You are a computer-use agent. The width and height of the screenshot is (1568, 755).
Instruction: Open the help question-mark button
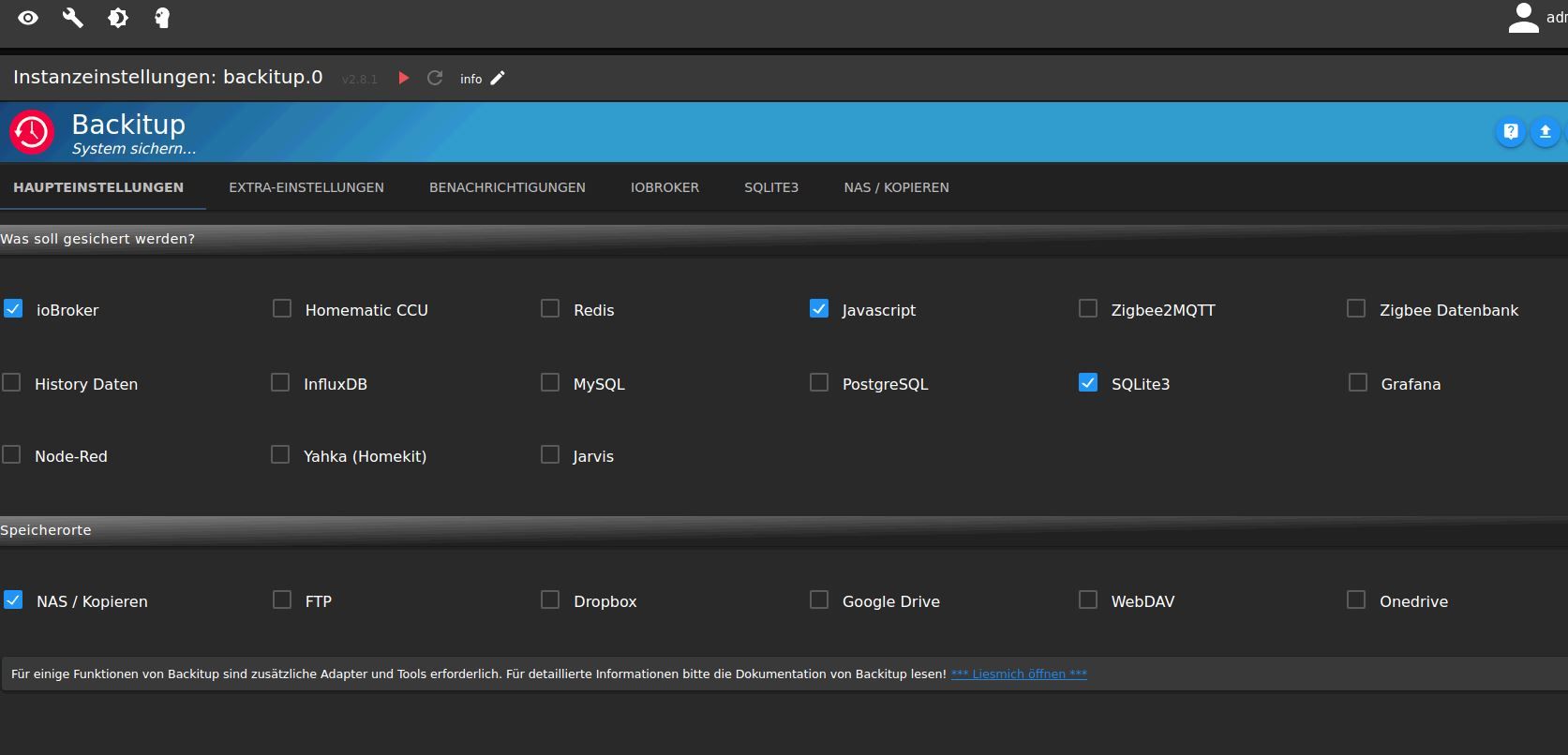coord(1511,132)
